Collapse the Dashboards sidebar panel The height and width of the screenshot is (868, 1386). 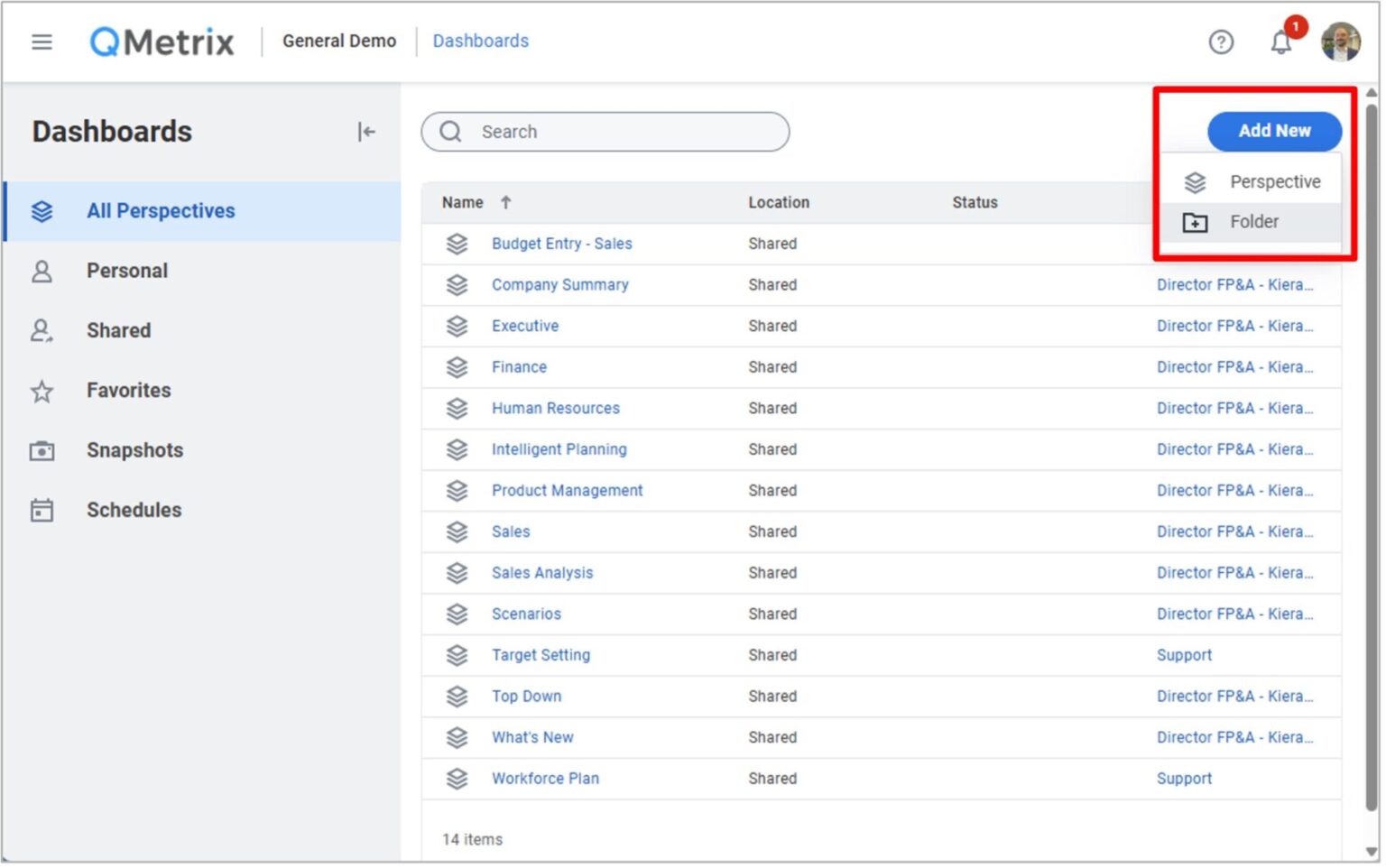(x=366, y=132)
